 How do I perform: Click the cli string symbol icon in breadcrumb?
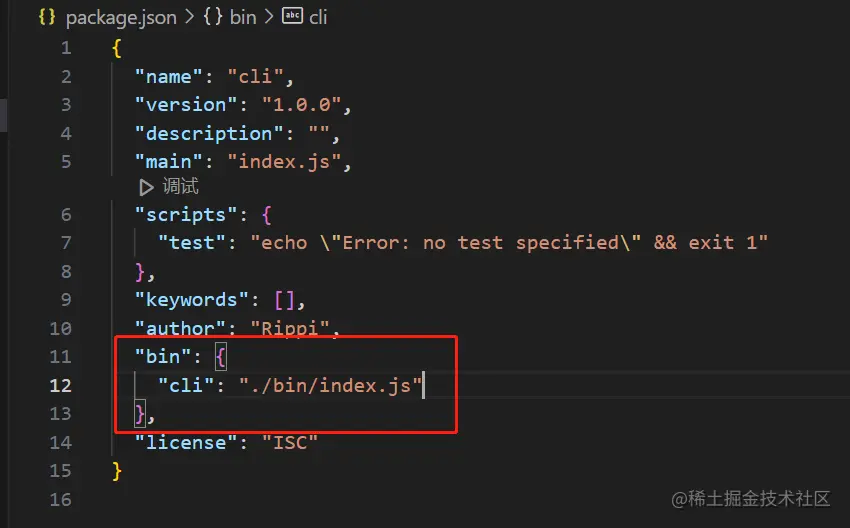(293, 17)
